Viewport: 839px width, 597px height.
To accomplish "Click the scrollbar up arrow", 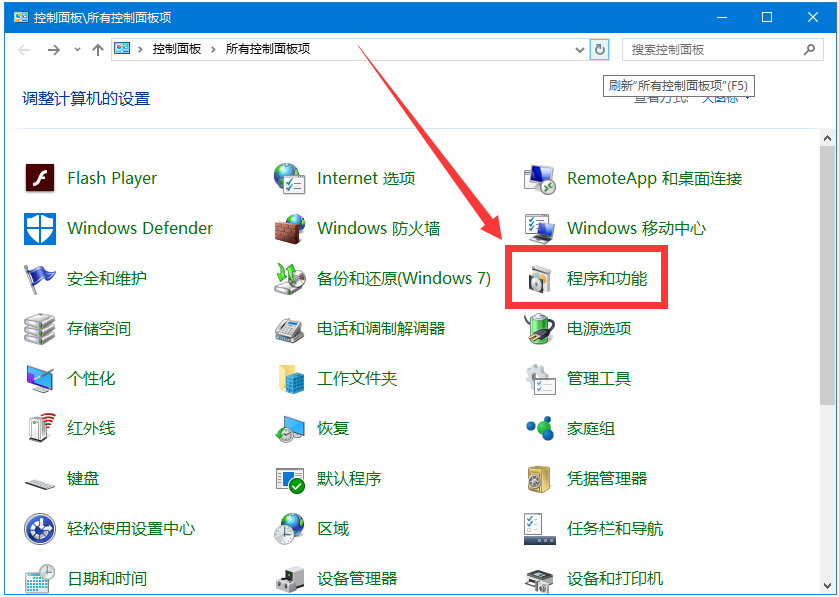I will point(827,138).
